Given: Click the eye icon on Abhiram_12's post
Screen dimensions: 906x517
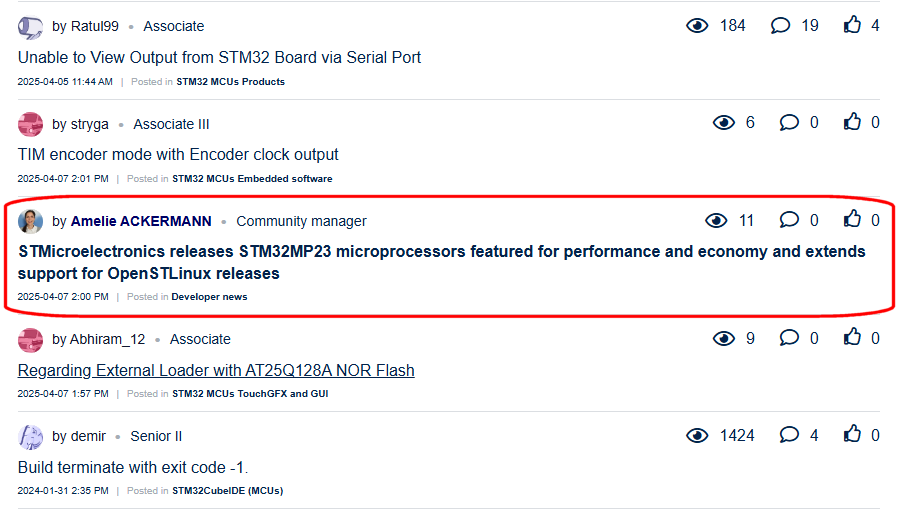Looking at the screenshot, I should (723, 338).
